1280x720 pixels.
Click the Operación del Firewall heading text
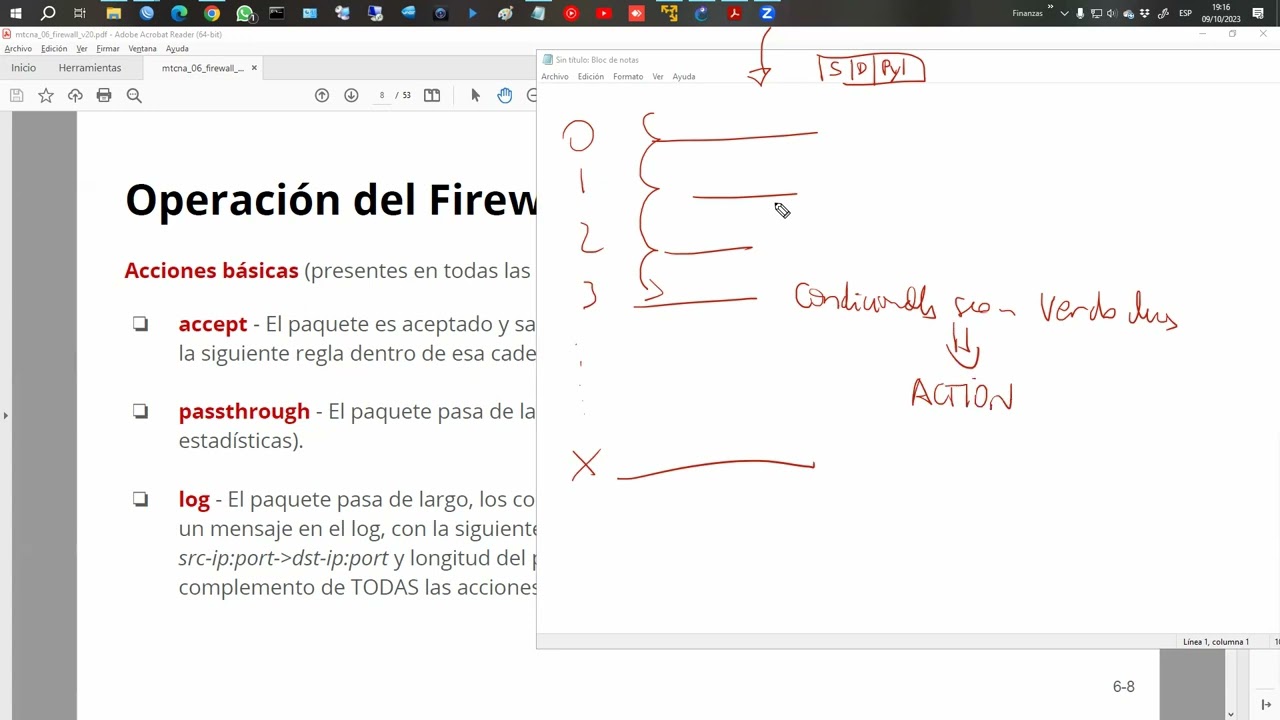[x=331, y=200]
